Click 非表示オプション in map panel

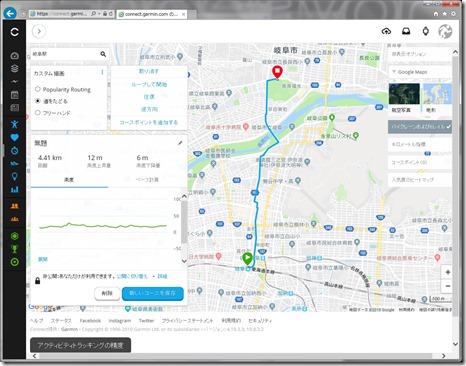tap(409, 54)
